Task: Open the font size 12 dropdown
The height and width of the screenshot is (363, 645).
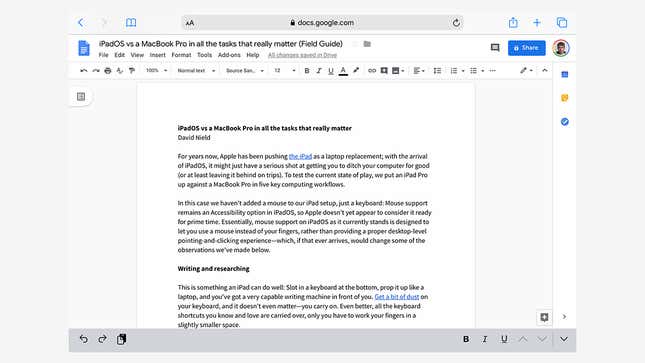Action: (x=285, y=71)
